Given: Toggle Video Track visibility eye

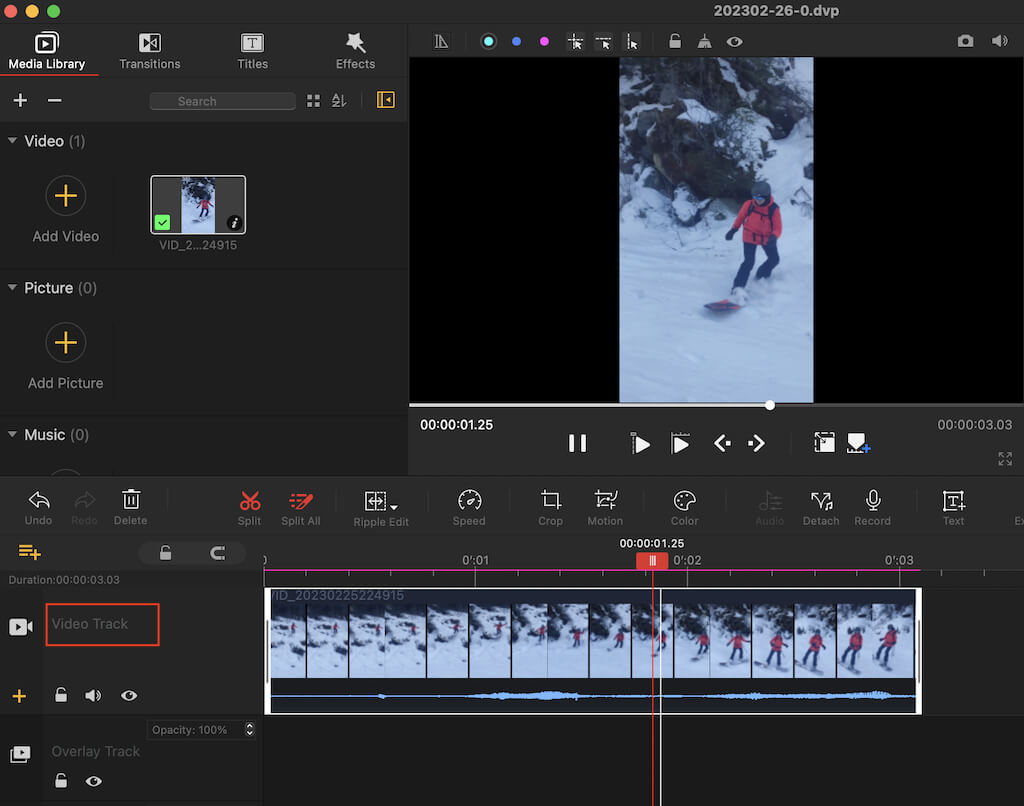Looking at the screenshot, I should (x=129, y=695).
